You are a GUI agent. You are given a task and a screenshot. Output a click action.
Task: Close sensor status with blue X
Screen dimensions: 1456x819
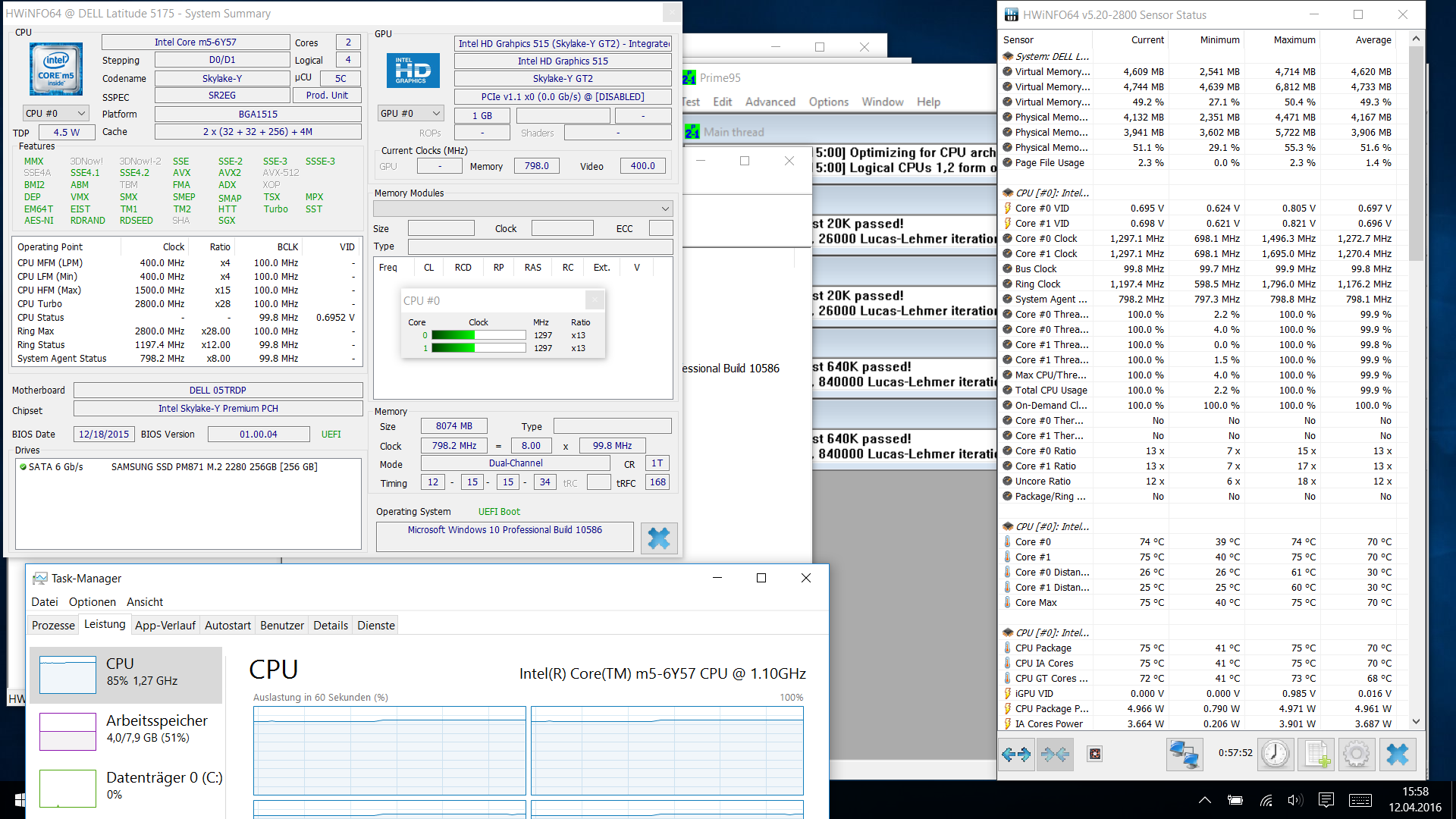(1397, 754)
